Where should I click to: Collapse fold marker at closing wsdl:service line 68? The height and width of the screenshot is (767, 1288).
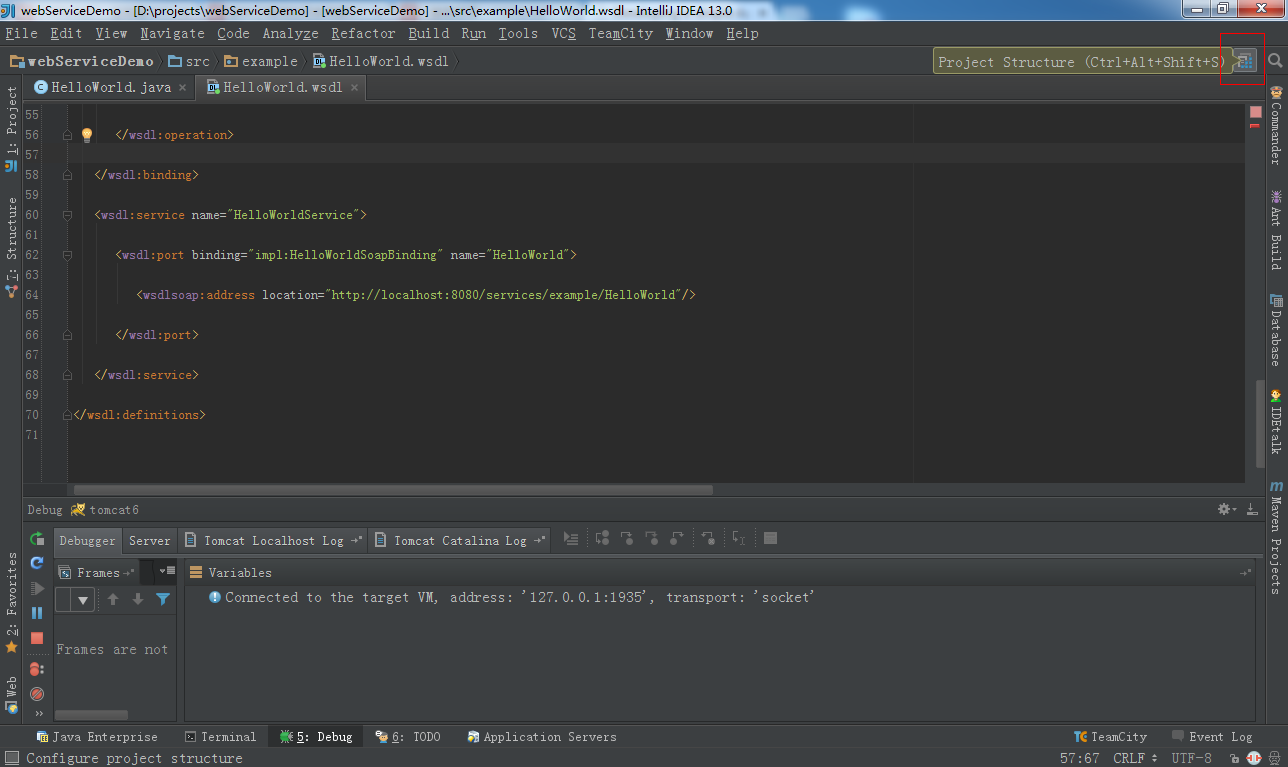point(68,375)
